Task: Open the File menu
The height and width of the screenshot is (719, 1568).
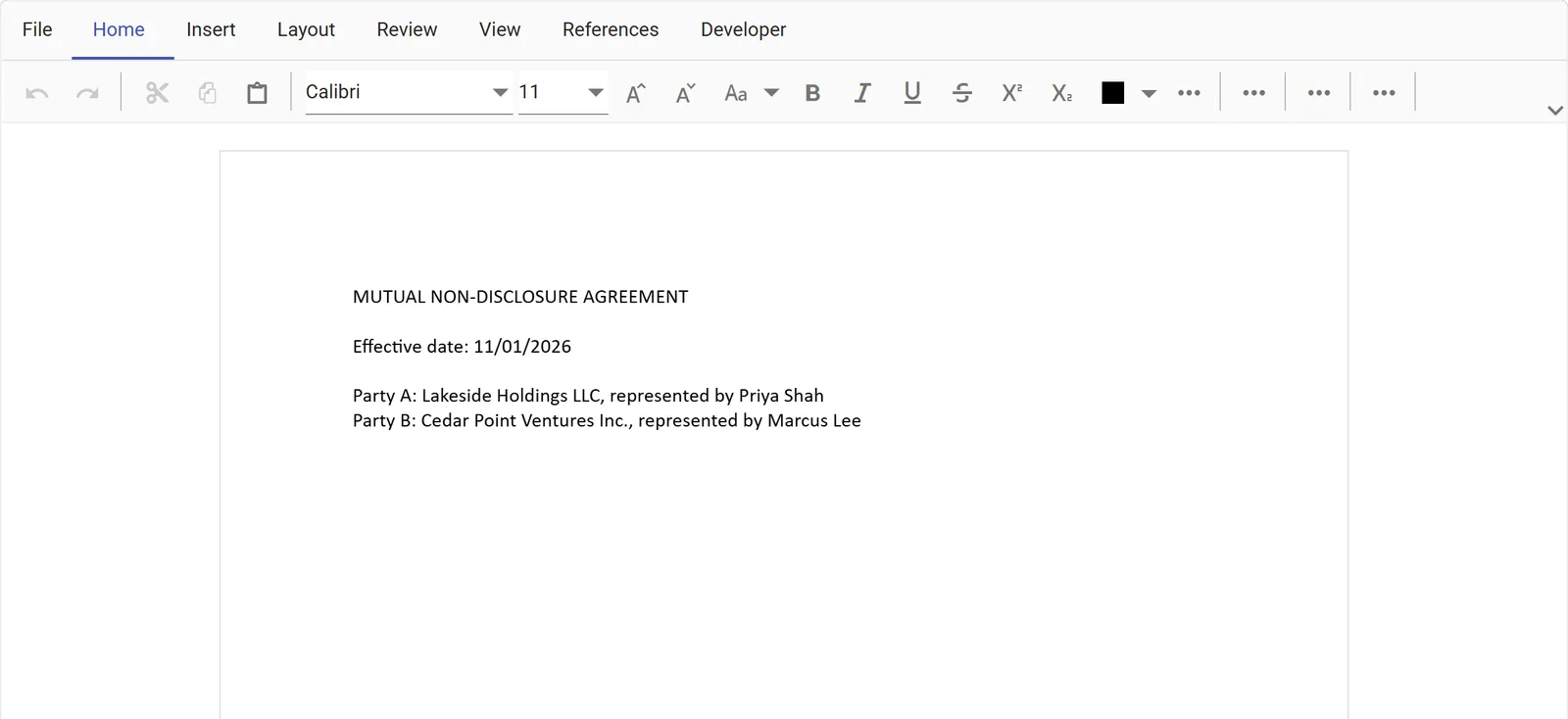Action: click(x=37, y=29)
